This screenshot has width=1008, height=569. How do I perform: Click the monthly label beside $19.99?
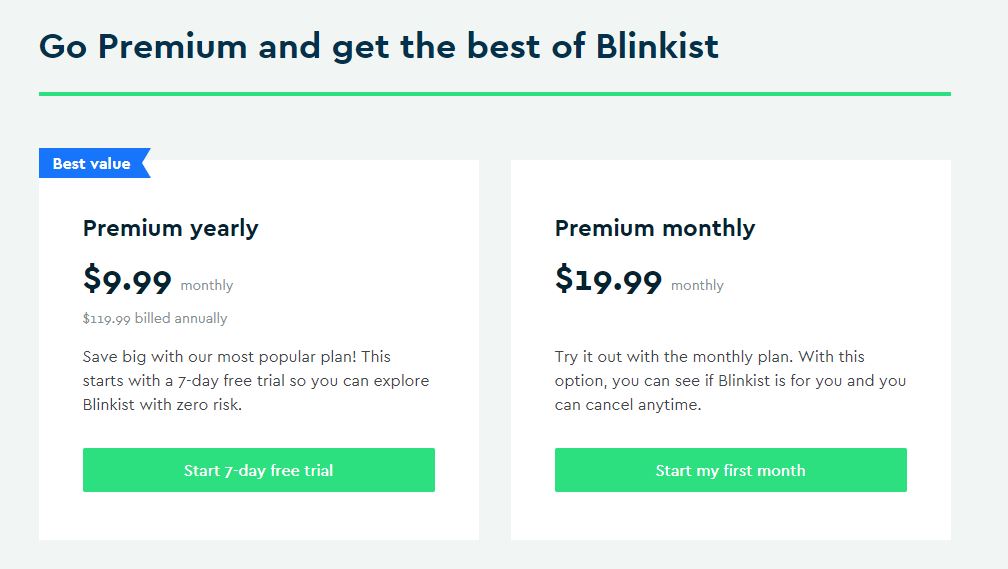coord(697,285)
